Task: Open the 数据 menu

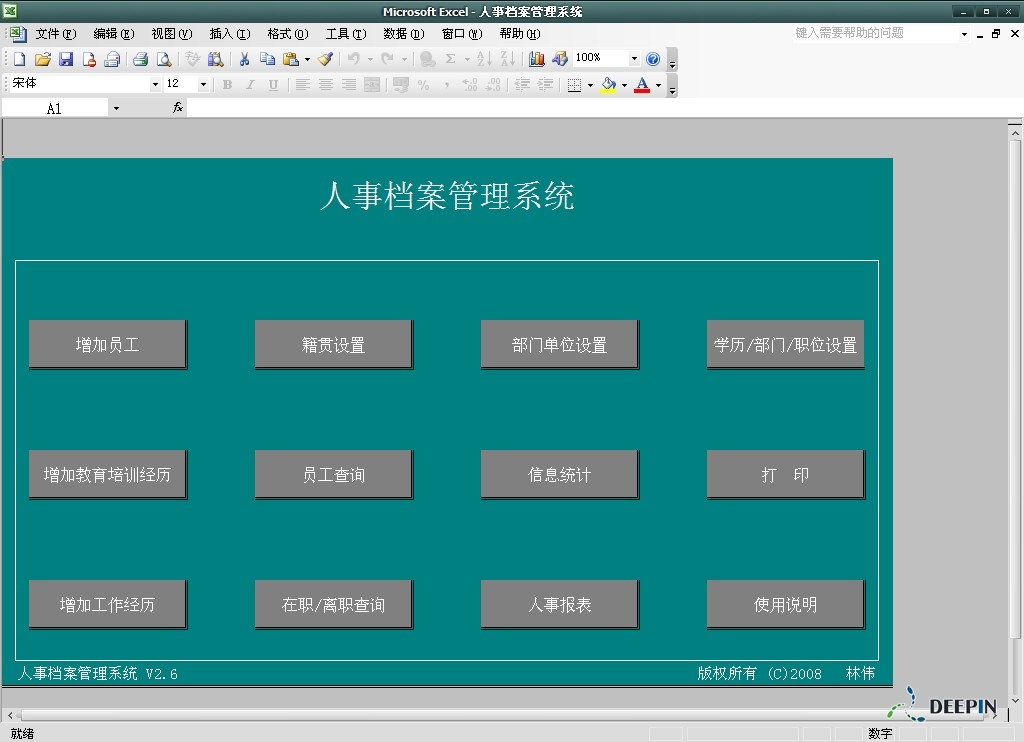Action: coord(403,34)
